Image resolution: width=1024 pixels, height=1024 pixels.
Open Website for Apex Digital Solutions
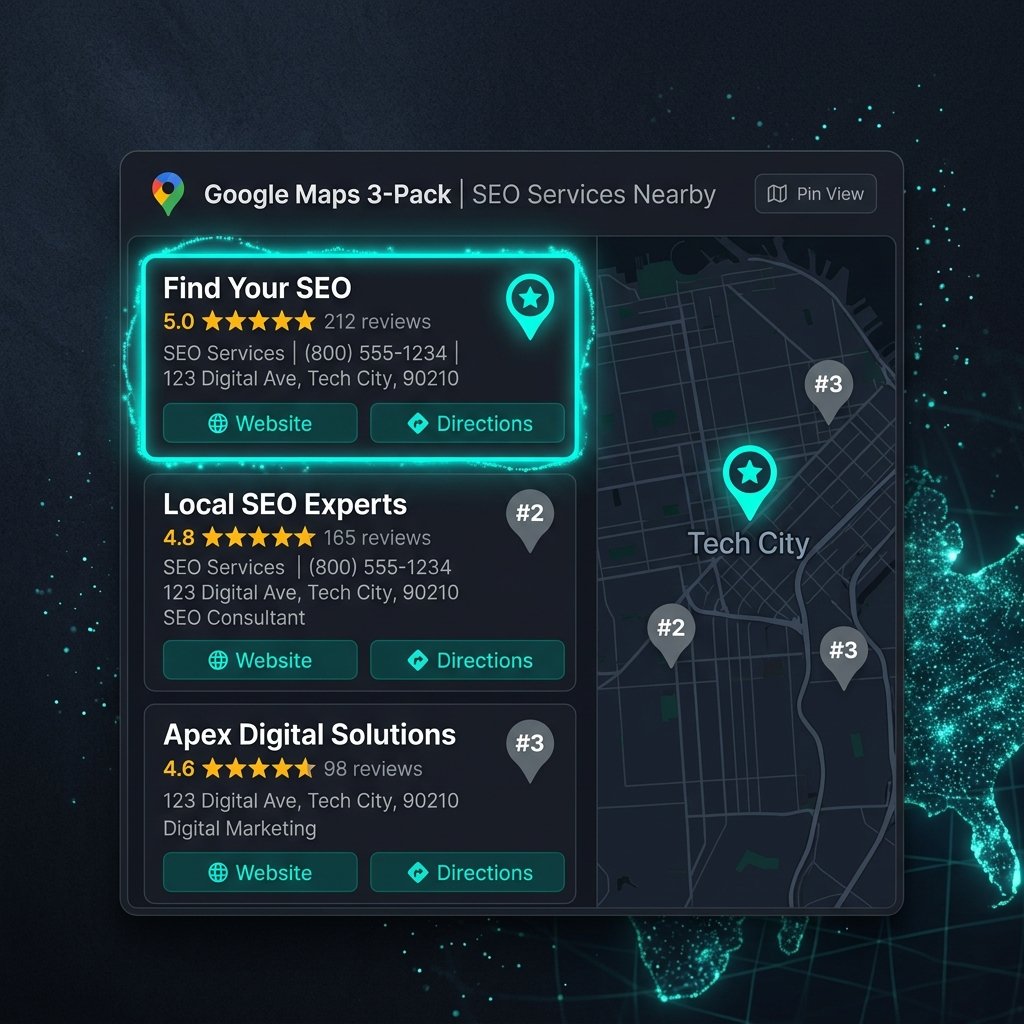260,872
